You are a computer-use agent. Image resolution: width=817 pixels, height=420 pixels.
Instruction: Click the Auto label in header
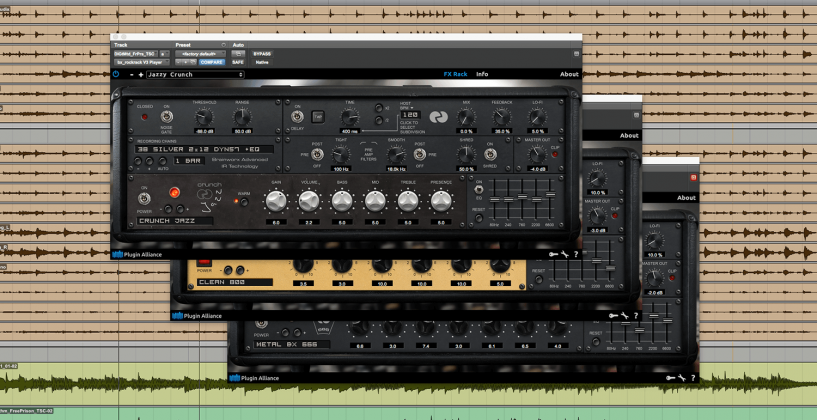[238, 45]
